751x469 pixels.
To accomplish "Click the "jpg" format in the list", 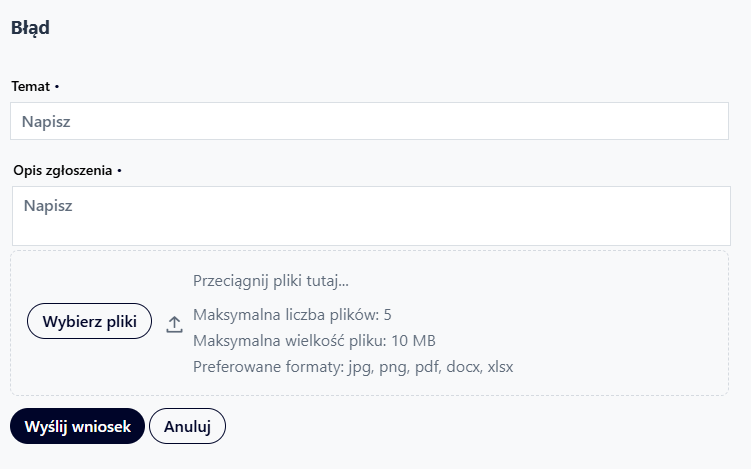I will pos(358,367).
